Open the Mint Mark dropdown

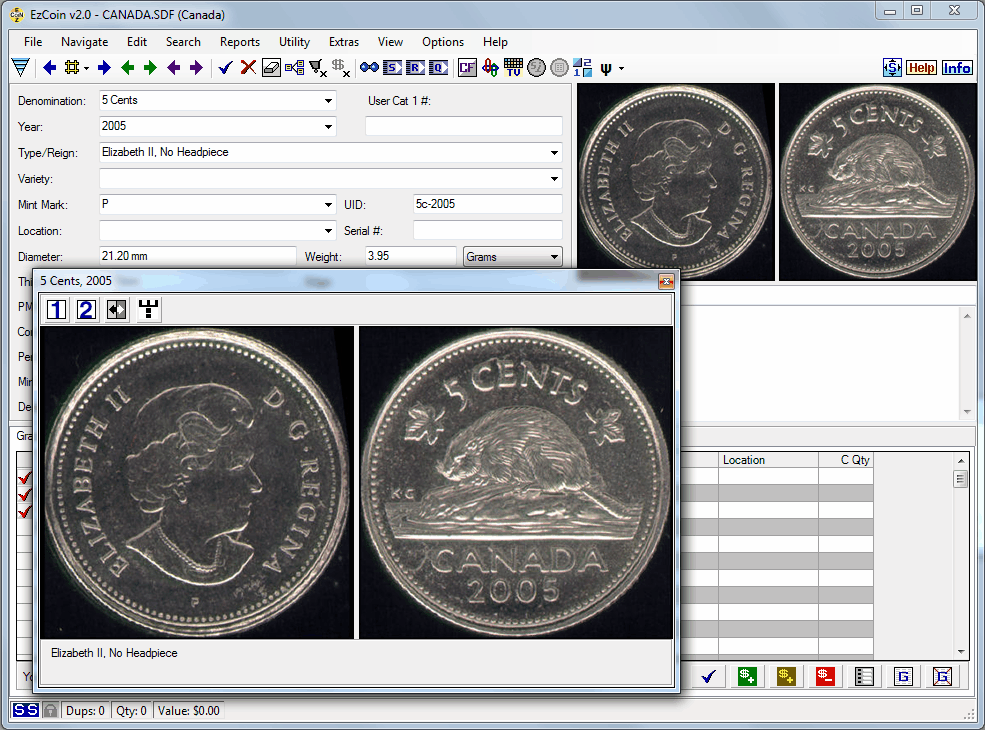328,204
